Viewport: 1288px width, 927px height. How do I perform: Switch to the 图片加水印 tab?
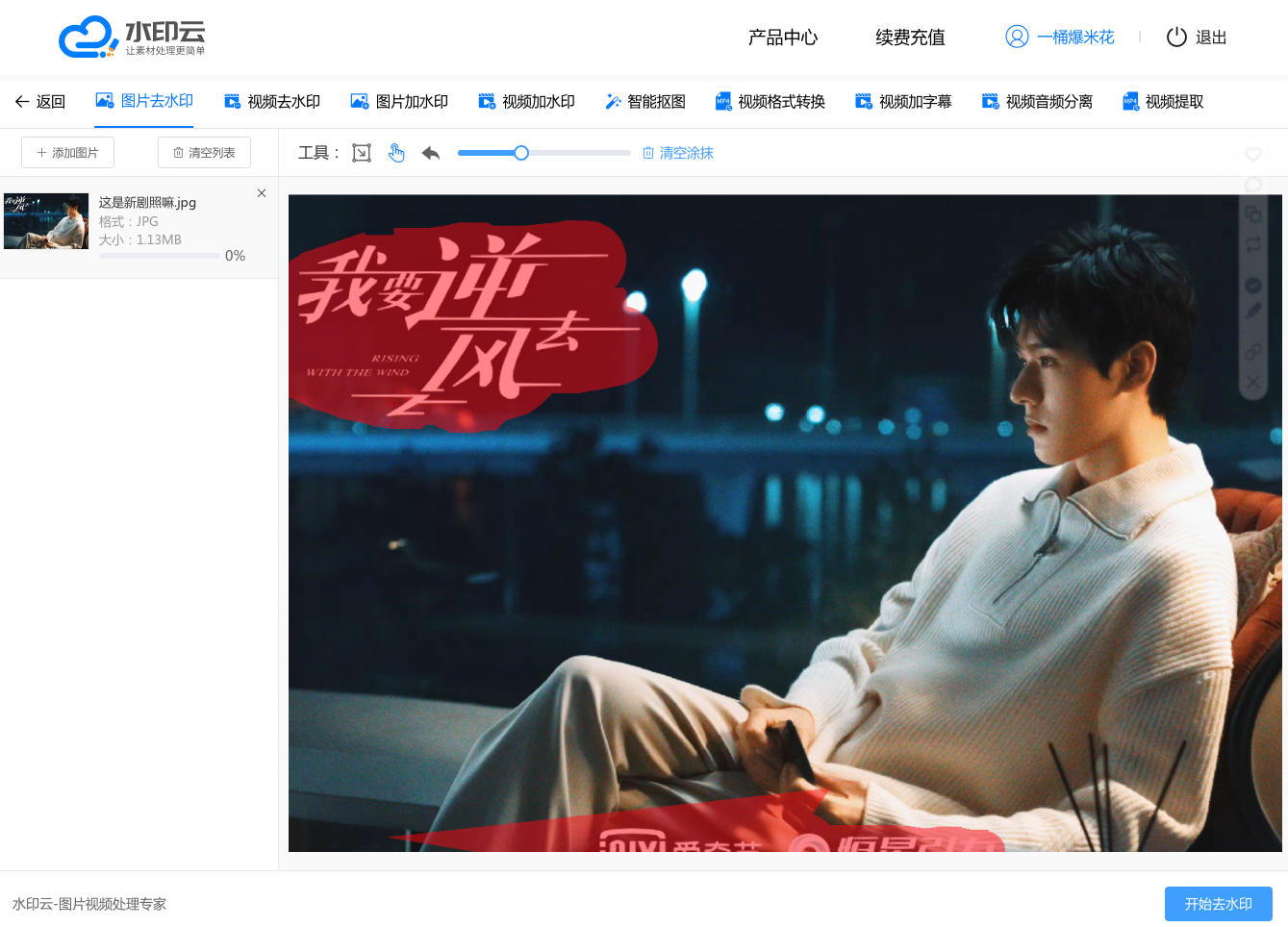pos(399,102)
